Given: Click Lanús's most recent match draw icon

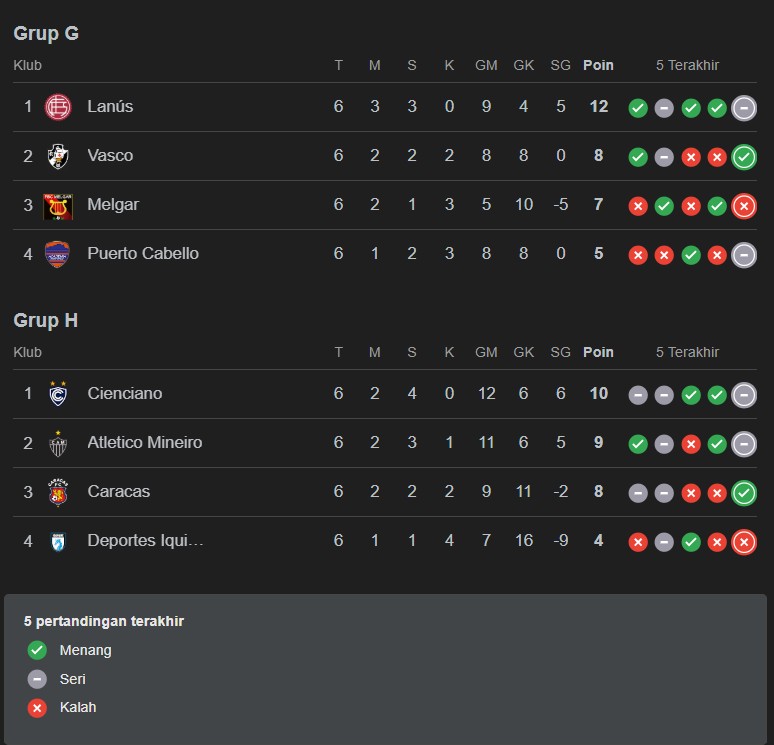Looking at the screenshot, I should 743,108.
